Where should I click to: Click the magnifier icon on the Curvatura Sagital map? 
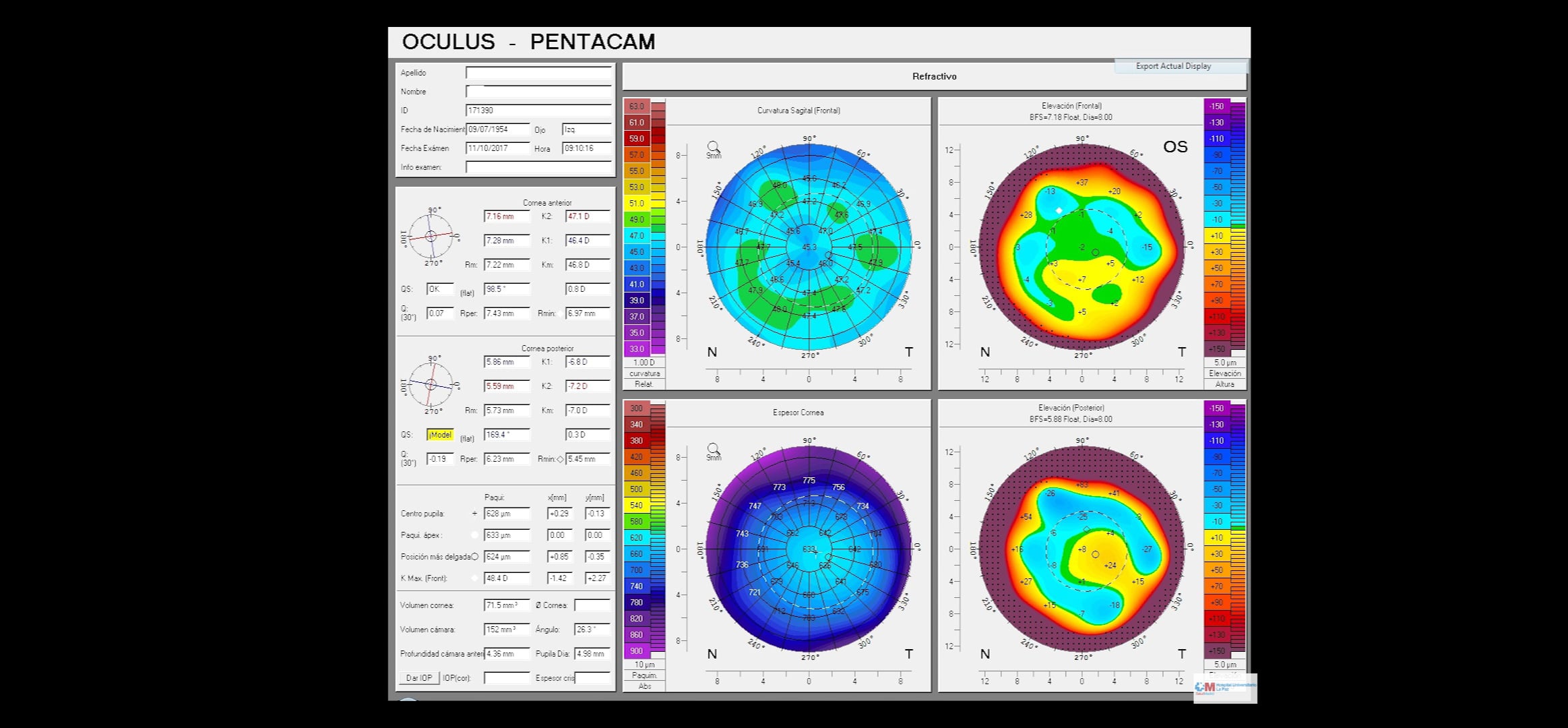714,148
